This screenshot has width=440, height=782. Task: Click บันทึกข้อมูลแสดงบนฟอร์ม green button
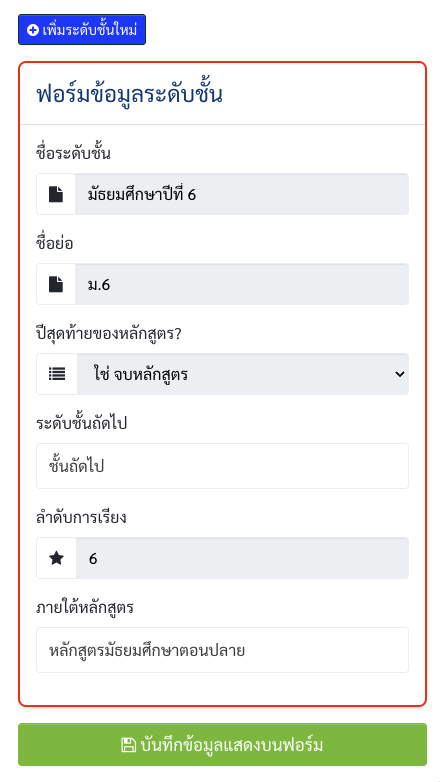coord(222,745)
